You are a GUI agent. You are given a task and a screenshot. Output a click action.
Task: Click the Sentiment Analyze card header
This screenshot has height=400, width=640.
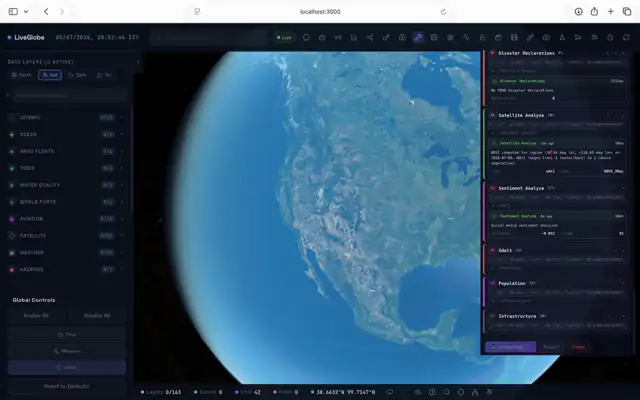[557, 188]
